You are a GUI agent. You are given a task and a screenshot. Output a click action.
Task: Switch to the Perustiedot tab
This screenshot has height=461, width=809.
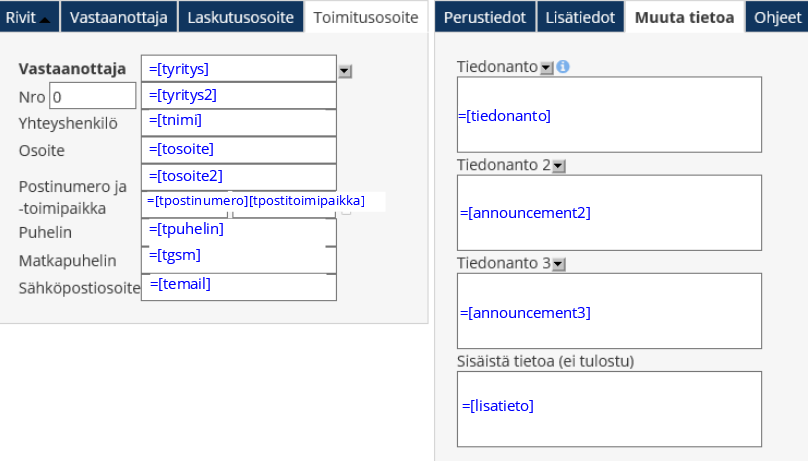click(x=485, y=17)
